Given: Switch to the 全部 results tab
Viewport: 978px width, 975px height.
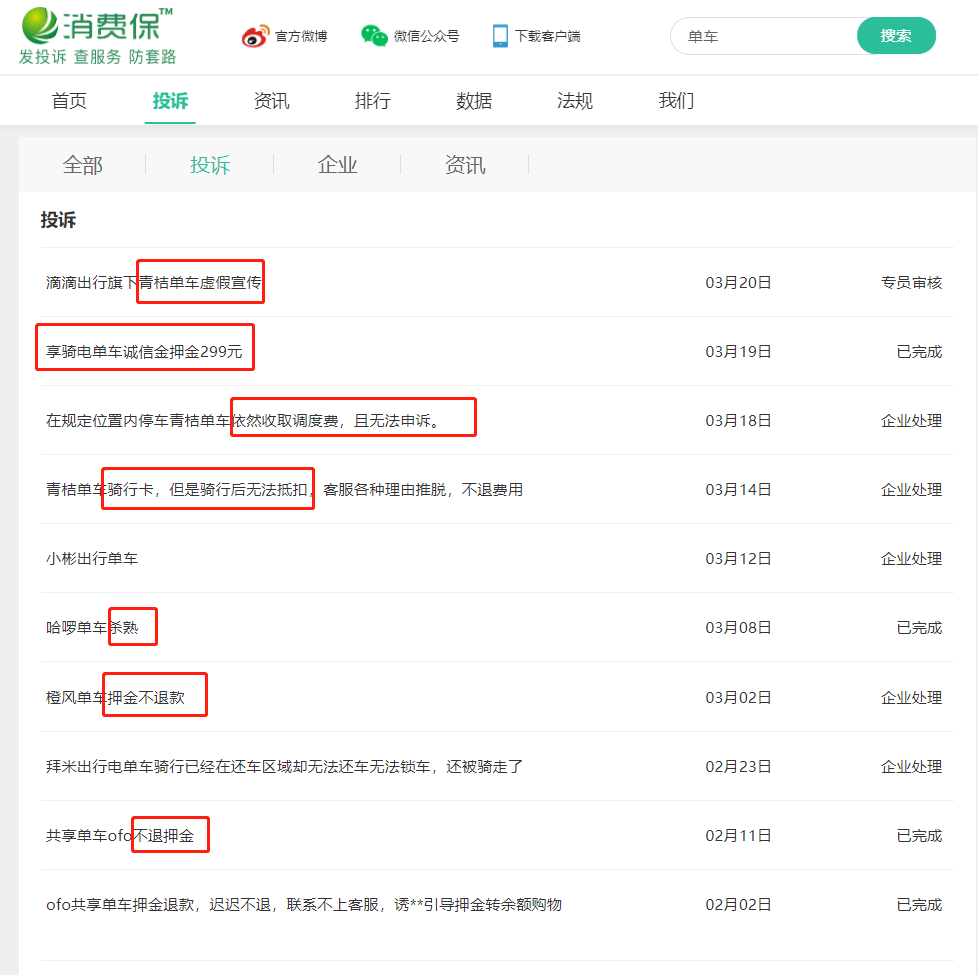Looking at the screenshot, I should pos(82,165).
